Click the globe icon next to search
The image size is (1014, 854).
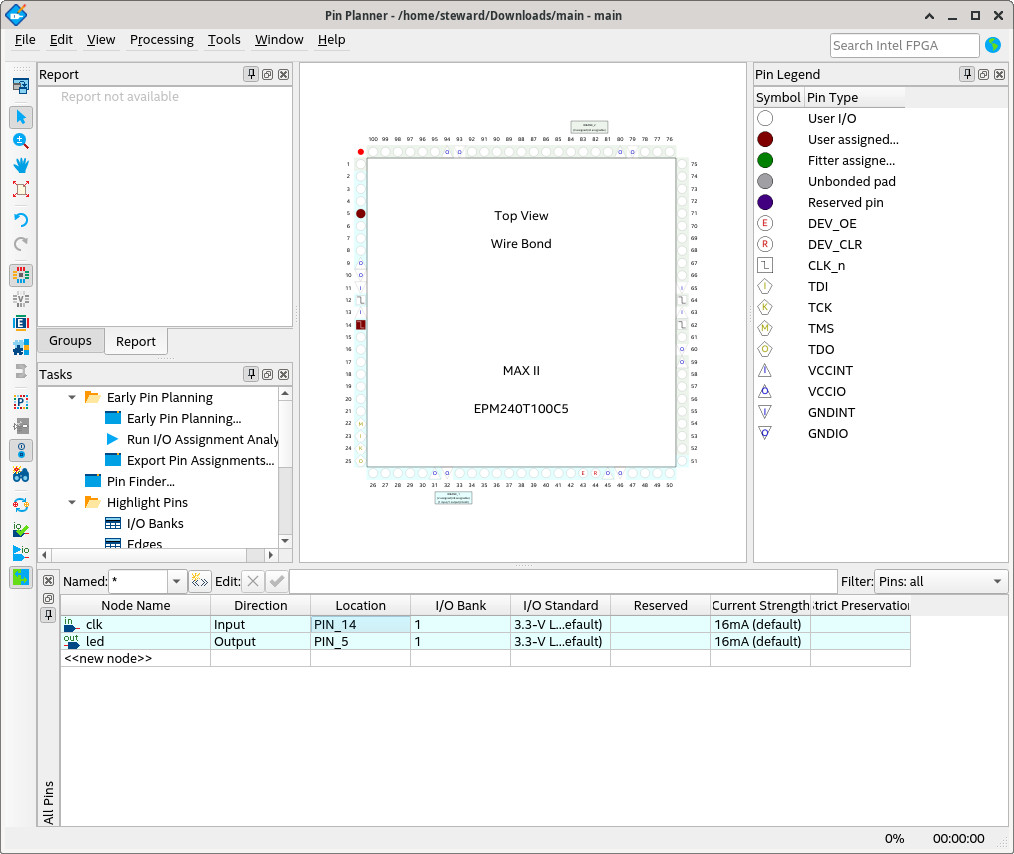(x=993, y=45)
